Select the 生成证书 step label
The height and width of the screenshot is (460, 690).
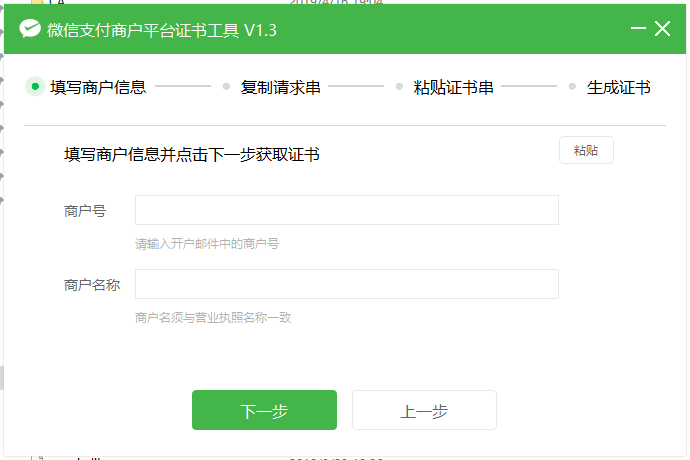(618, 87)
